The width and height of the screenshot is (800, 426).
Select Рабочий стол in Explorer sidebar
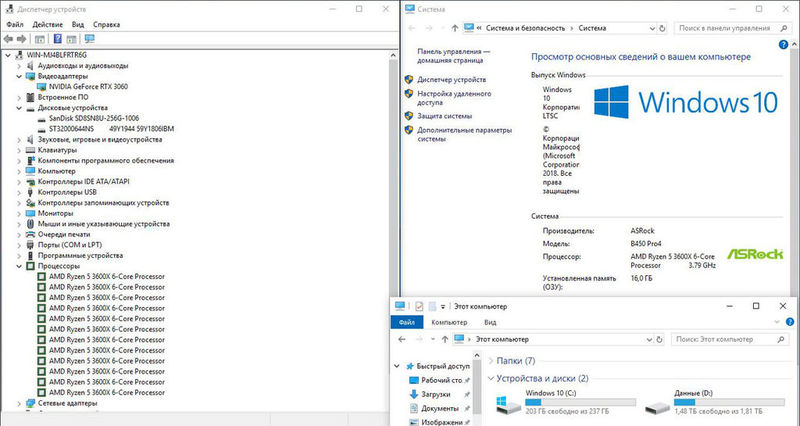(442, 381)
